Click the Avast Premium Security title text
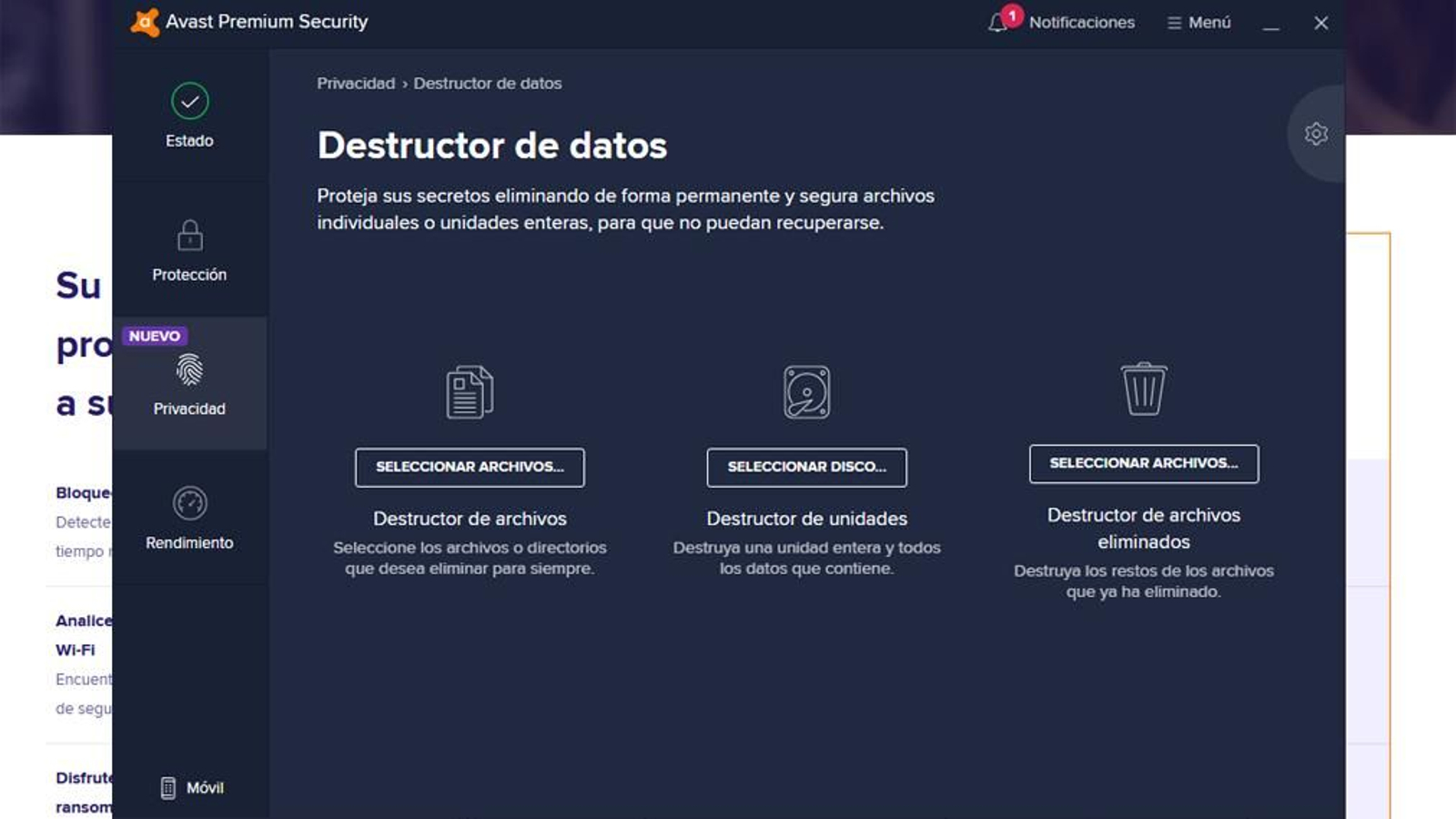Image resolution: width=1456 pixels, height=819 pixels. pyautogui.click(x=268, y=21)
